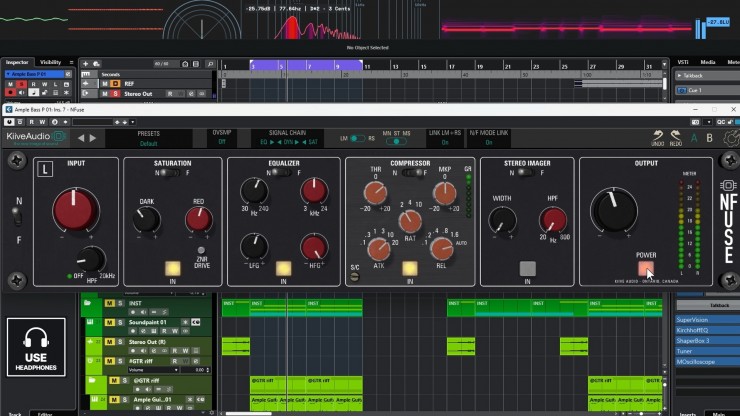Viewport: 740px width, 416px height.
Task: Click the Equalizer IN button
Action: pos(283,269)
